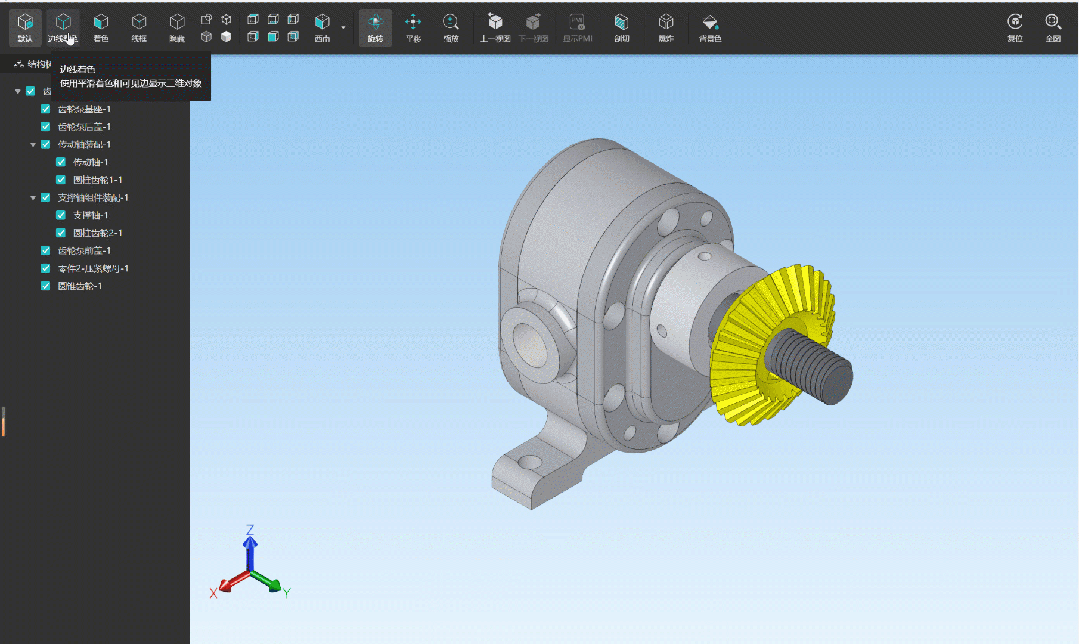Select 圆柱齿轮1-1 in the structure tree

click(97, 180)
